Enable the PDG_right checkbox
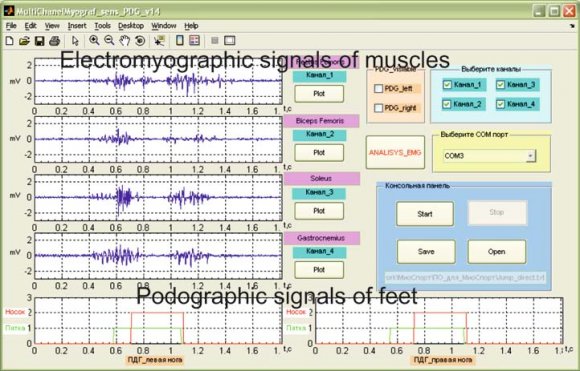This screenshot has height=371, width=580. 378,108
